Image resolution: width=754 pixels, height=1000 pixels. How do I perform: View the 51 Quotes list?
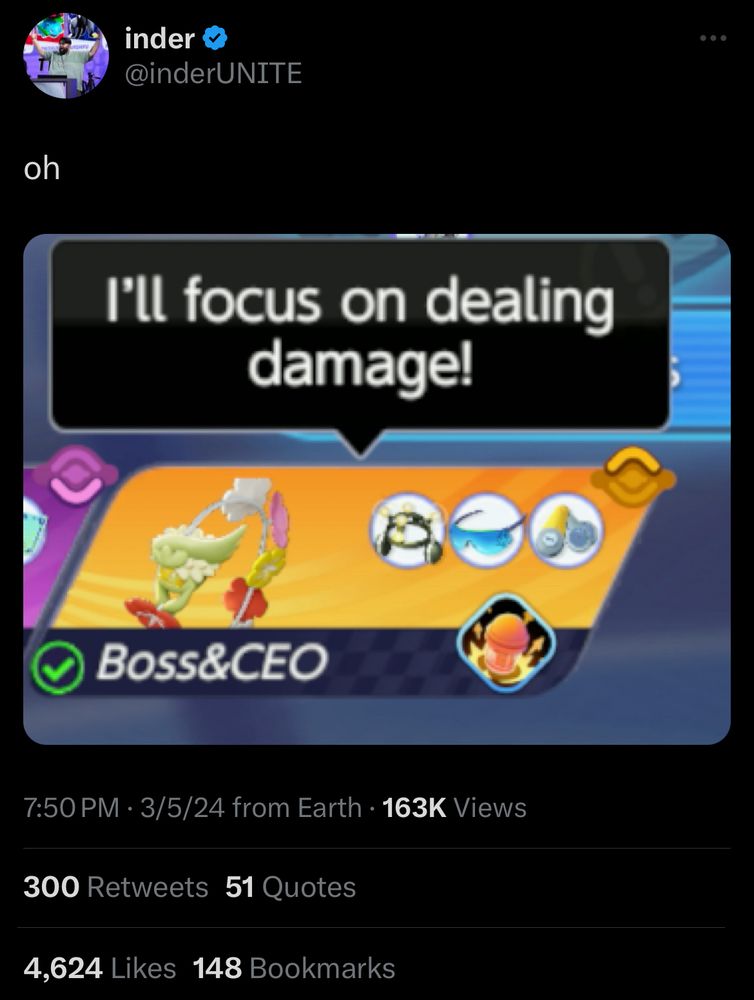290,887
